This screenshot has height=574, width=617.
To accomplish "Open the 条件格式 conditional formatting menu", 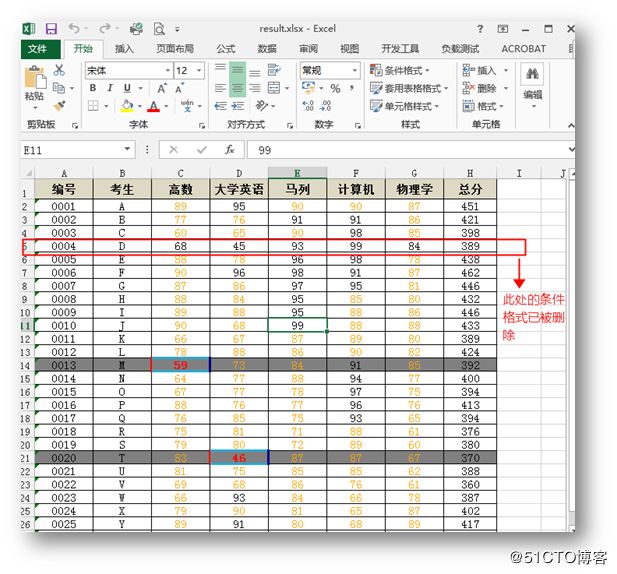I will click(x=399, y=70).
